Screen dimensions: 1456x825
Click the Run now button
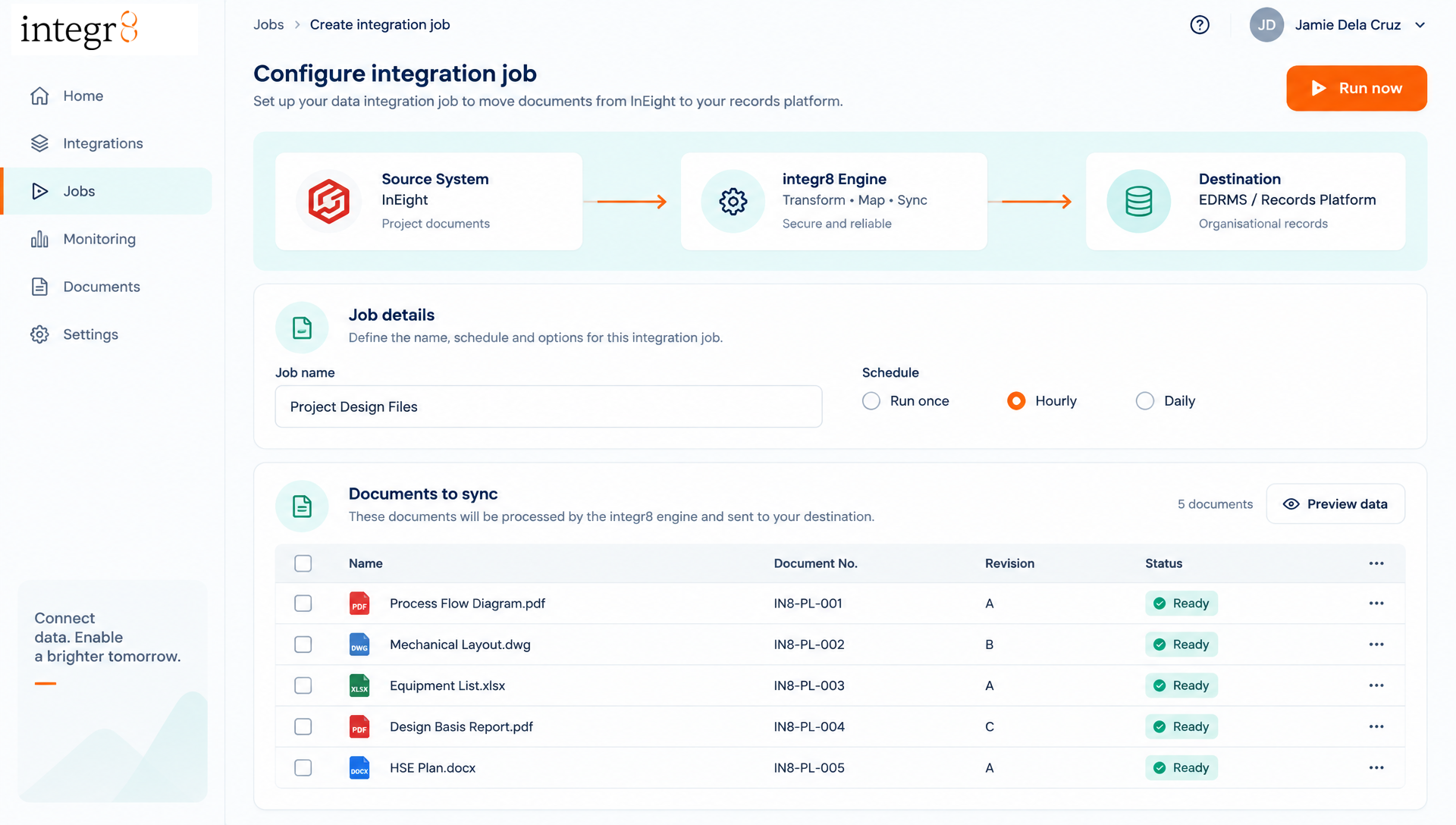1356,88
